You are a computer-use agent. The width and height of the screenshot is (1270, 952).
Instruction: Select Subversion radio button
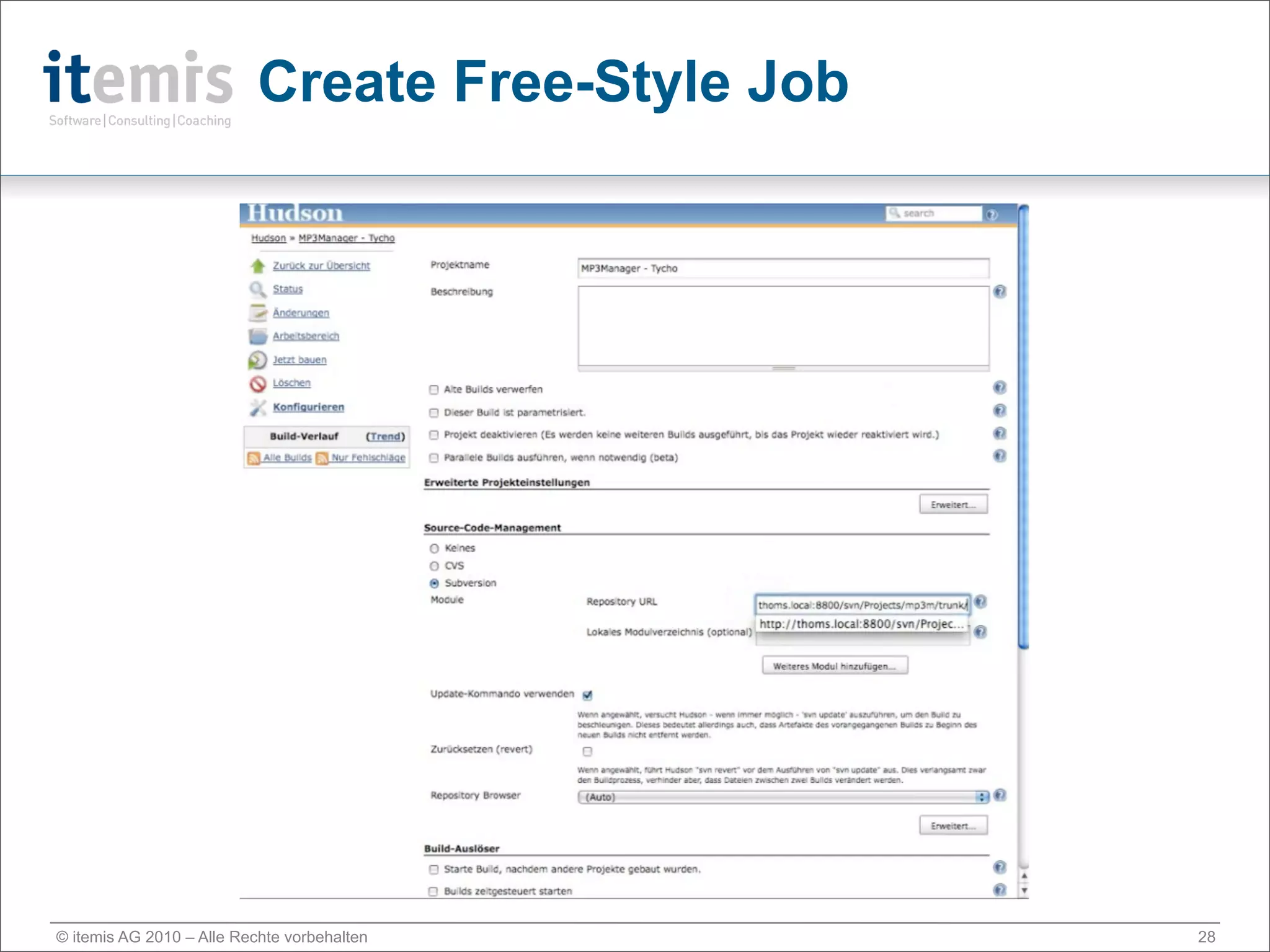434,583
